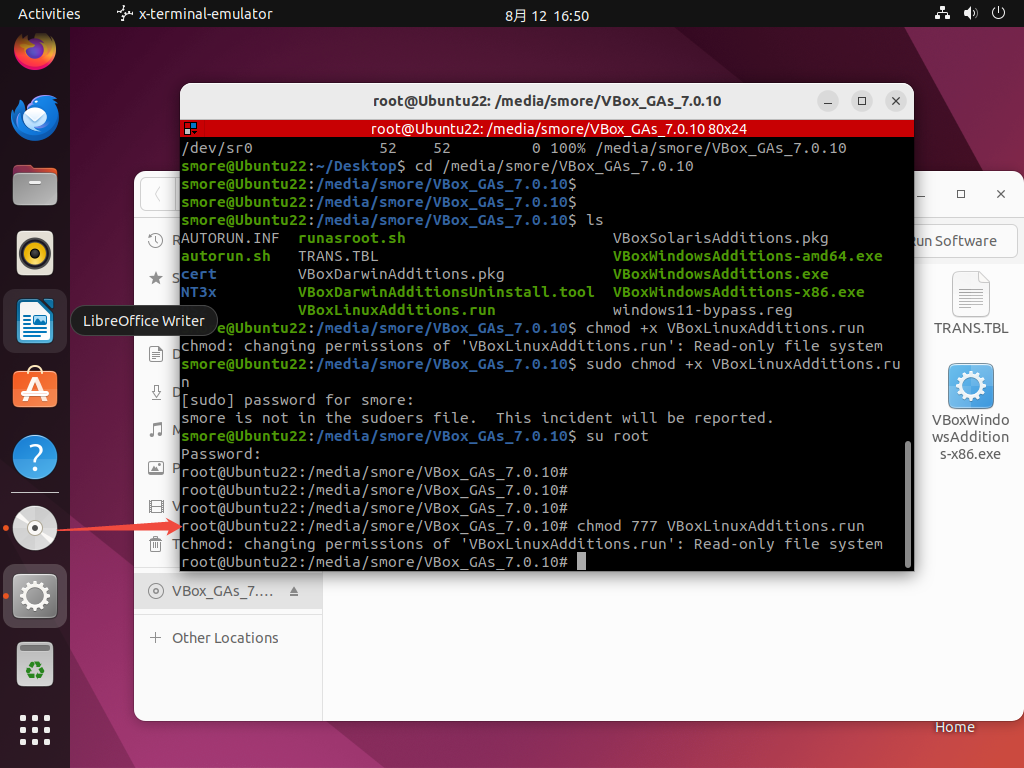
Task: Click 'autorun.sh' in the terminal listing
Action: pos(225,256)
